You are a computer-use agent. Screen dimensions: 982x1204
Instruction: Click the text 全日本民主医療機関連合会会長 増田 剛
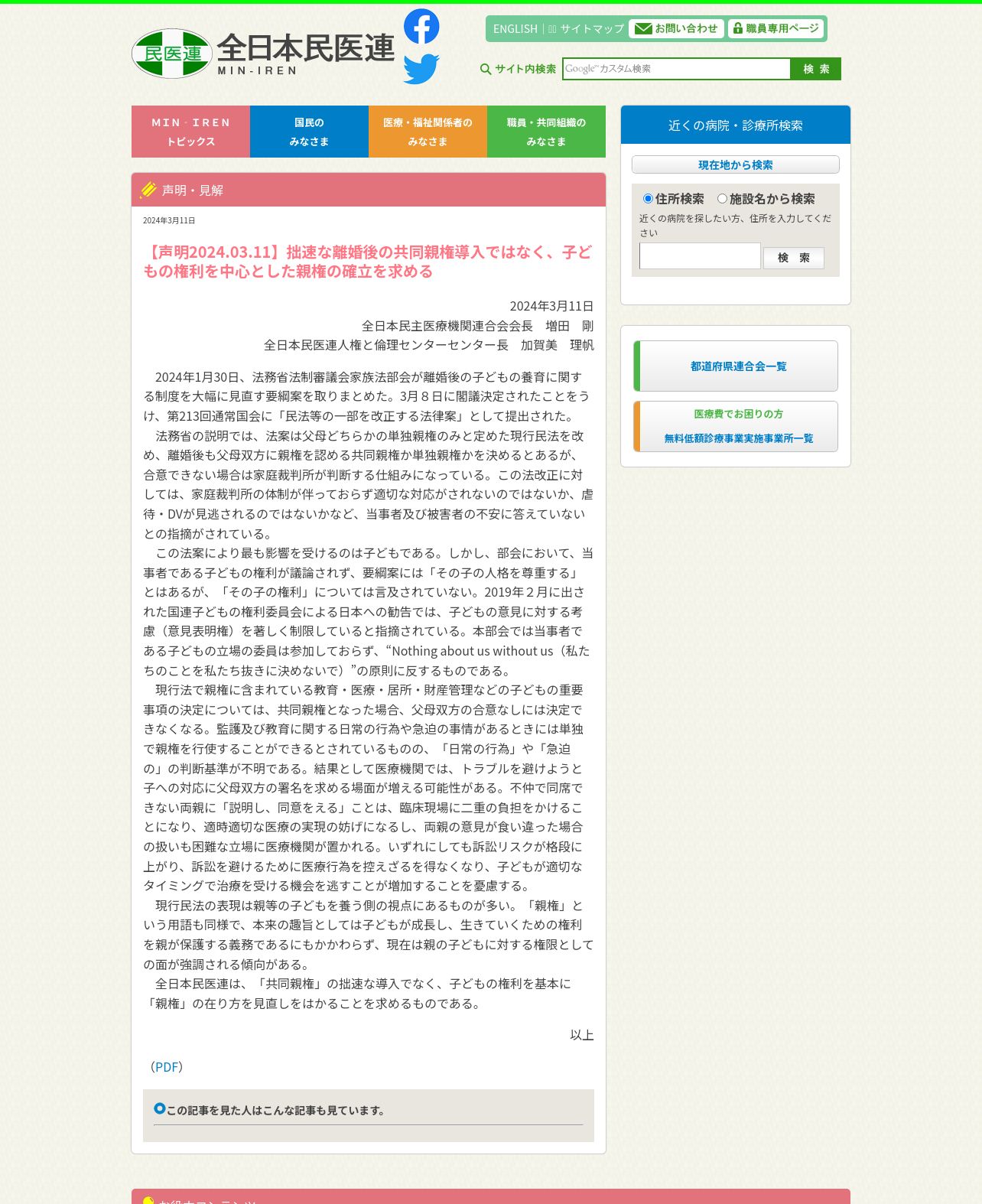478,326
